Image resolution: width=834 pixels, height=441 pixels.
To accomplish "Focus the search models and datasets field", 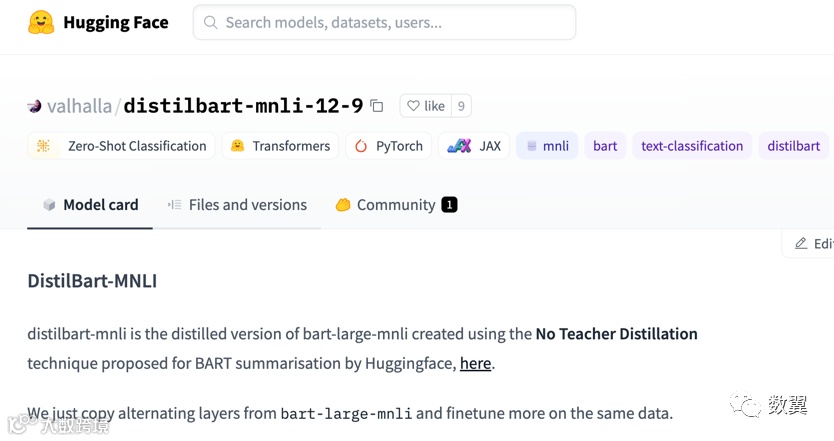I will pos(384,22).
